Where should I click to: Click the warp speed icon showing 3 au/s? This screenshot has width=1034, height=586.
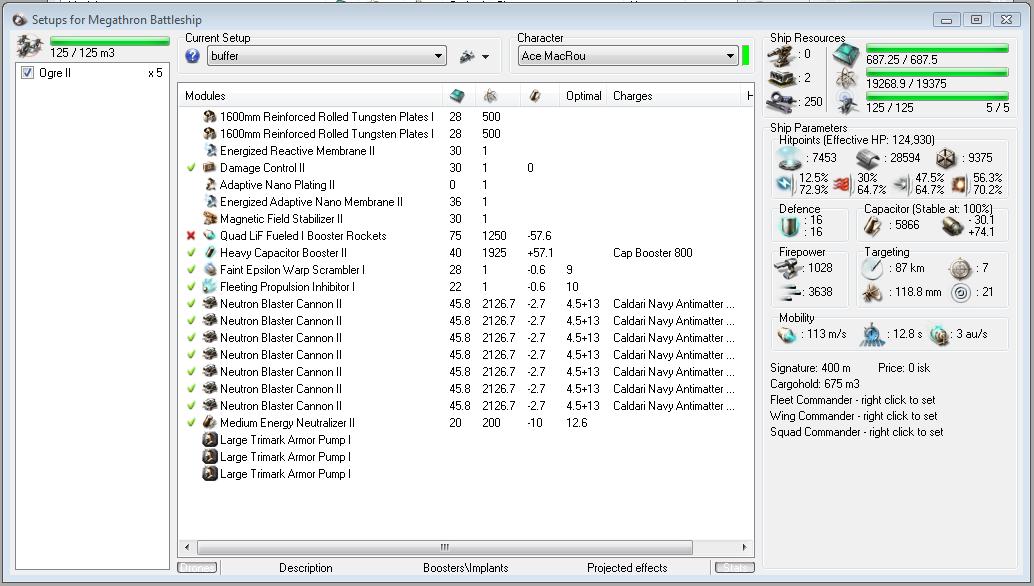coord(939,335)
